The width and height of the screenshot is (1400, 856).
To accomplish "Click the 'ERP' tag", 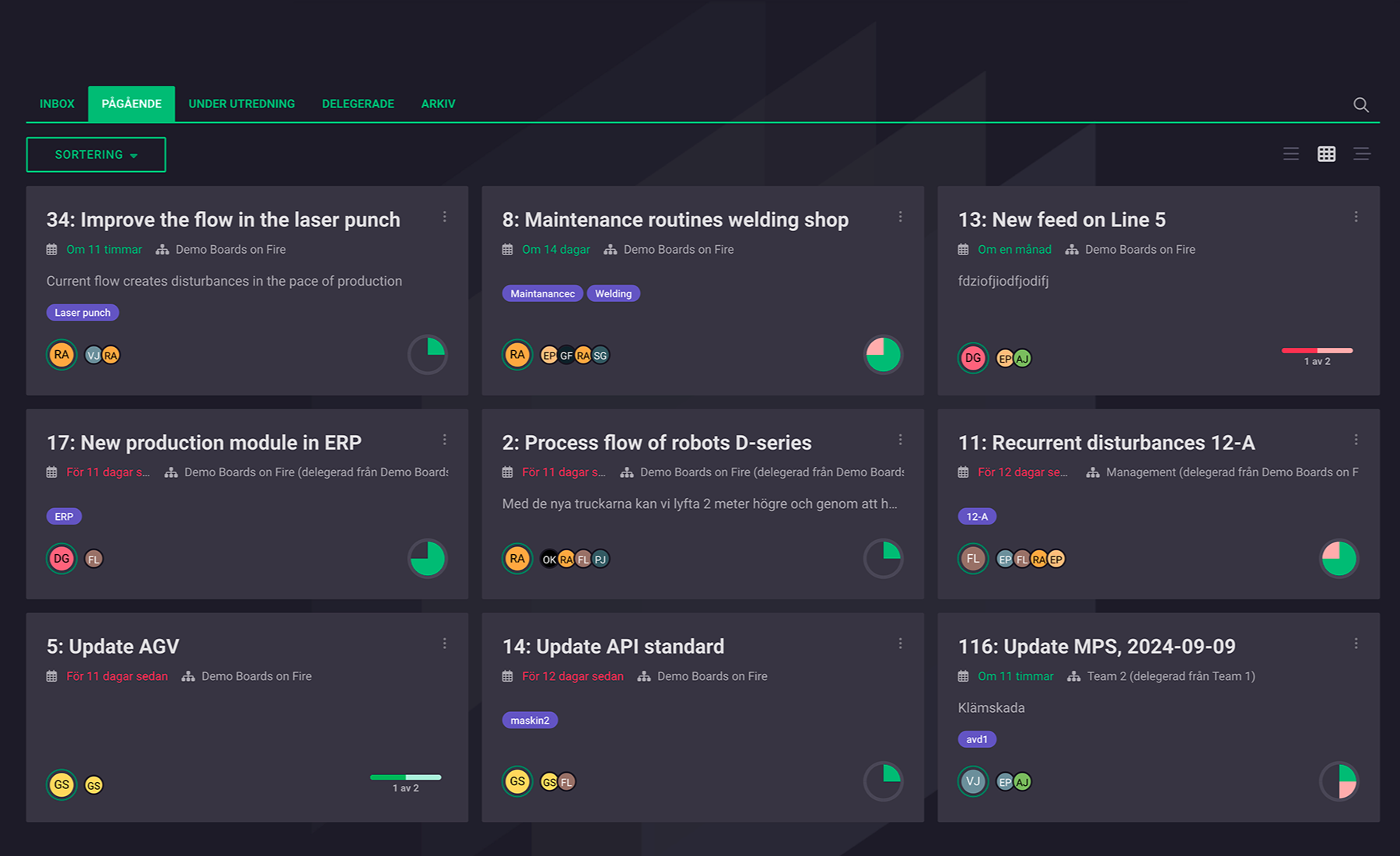I will point(64,517).
